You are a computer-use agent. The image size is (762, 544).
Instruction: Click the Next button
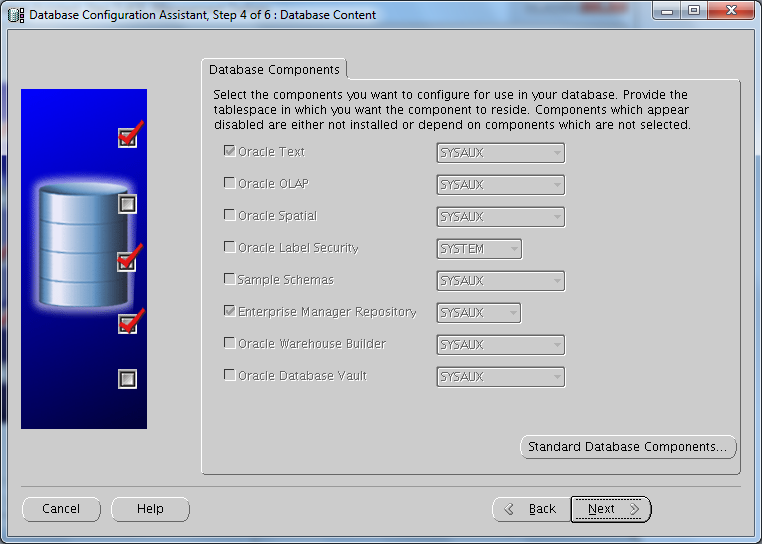tap(611, 509)
